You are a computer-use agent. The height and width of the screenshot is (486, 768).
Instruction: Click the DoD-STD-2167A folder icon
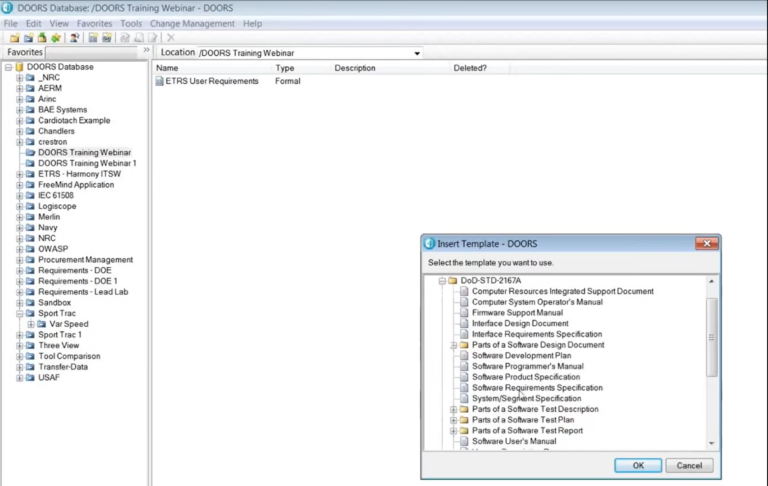pos(453,281)
